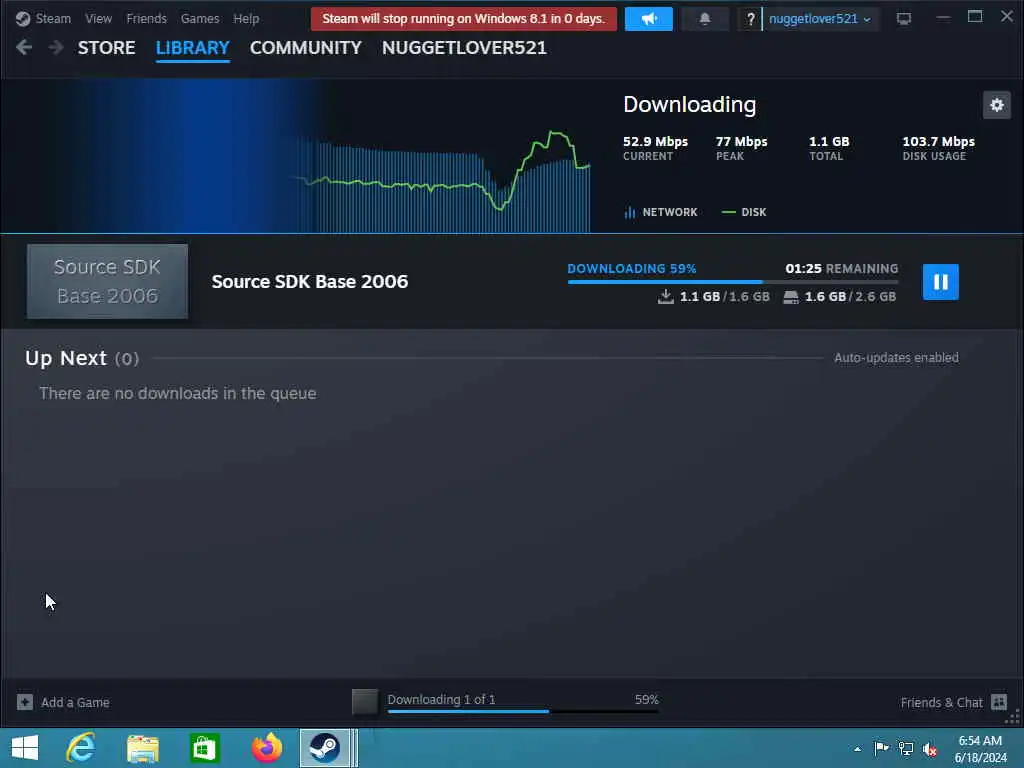Open the Help menu
This screenshot has height=768, width=1024.
point(246,19)
